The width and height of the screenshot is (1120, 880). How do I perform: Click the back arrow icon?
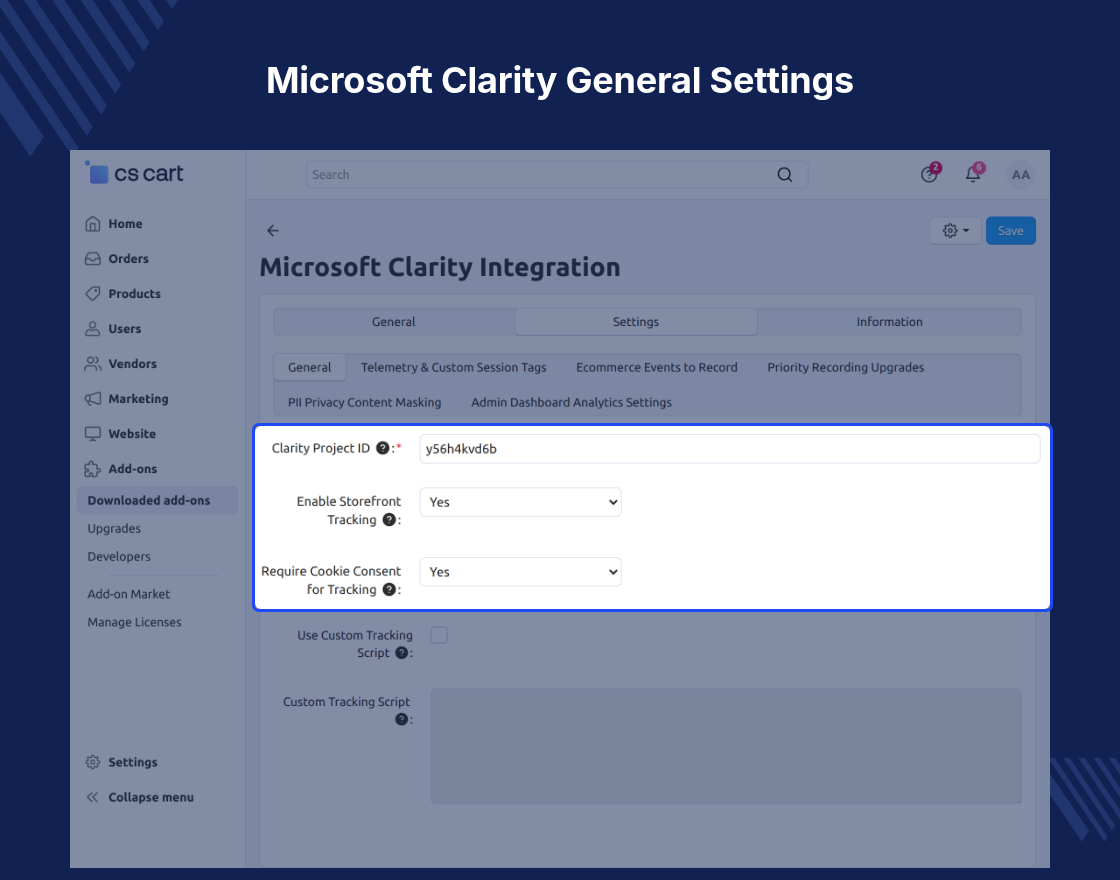tap(273, 230)
